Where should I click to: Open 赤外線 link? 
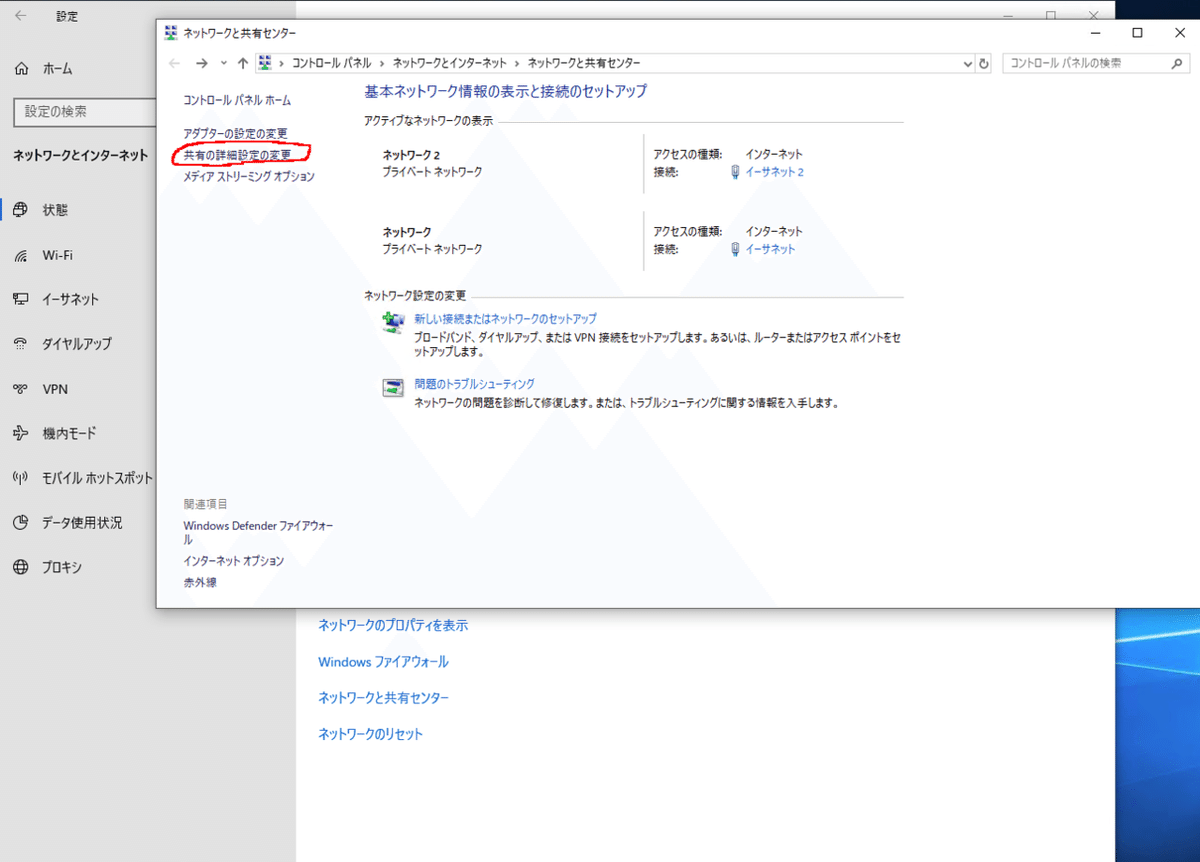[x=200, y=582]
